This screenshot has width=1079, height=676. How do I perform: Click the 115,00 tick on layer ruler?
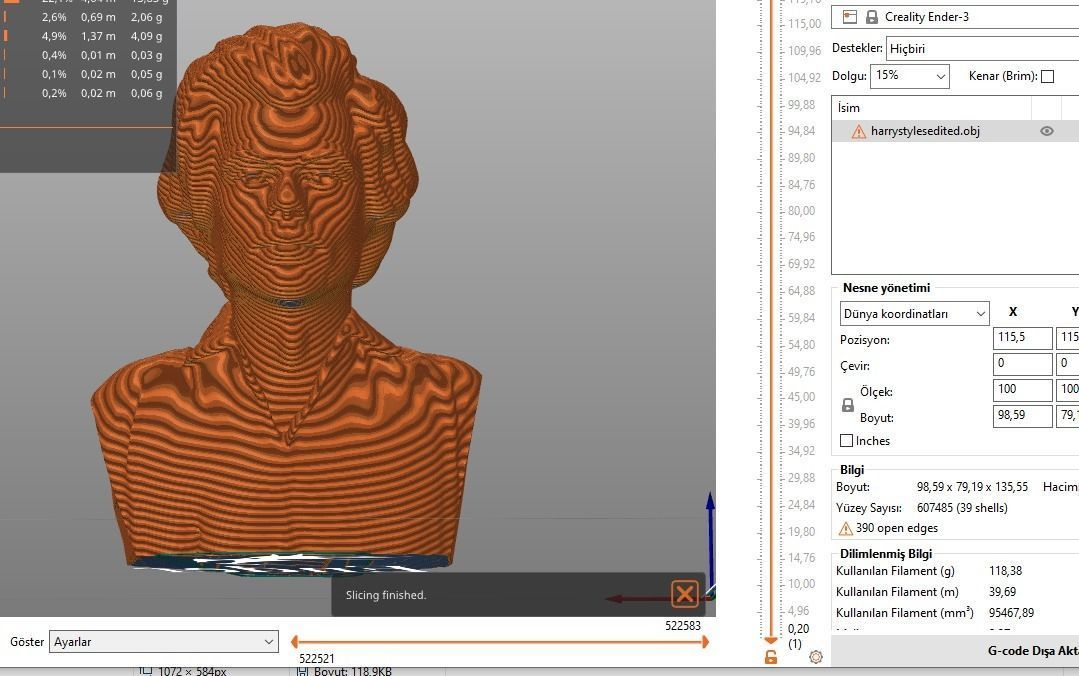(804, 23)
